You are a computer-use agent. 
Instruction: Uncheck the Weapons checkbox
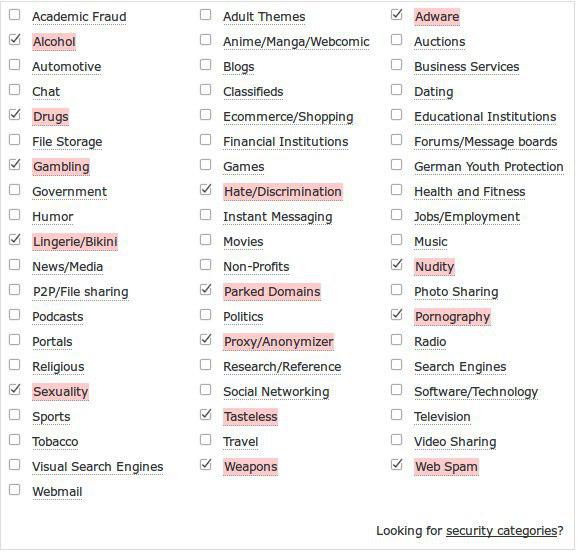(x=205, y=465)
